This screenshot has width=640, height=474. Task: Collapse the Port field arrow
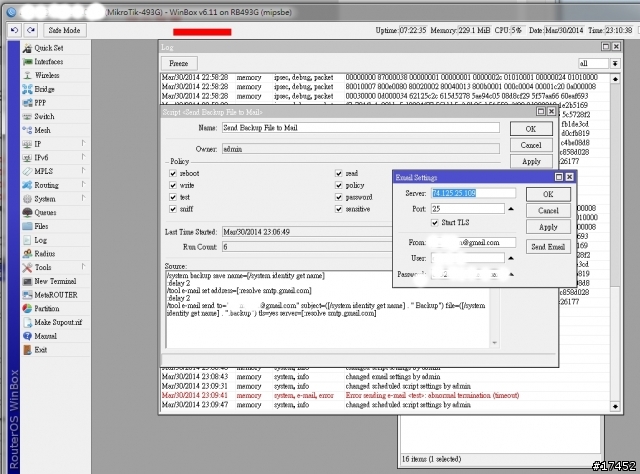click(511, 209)
